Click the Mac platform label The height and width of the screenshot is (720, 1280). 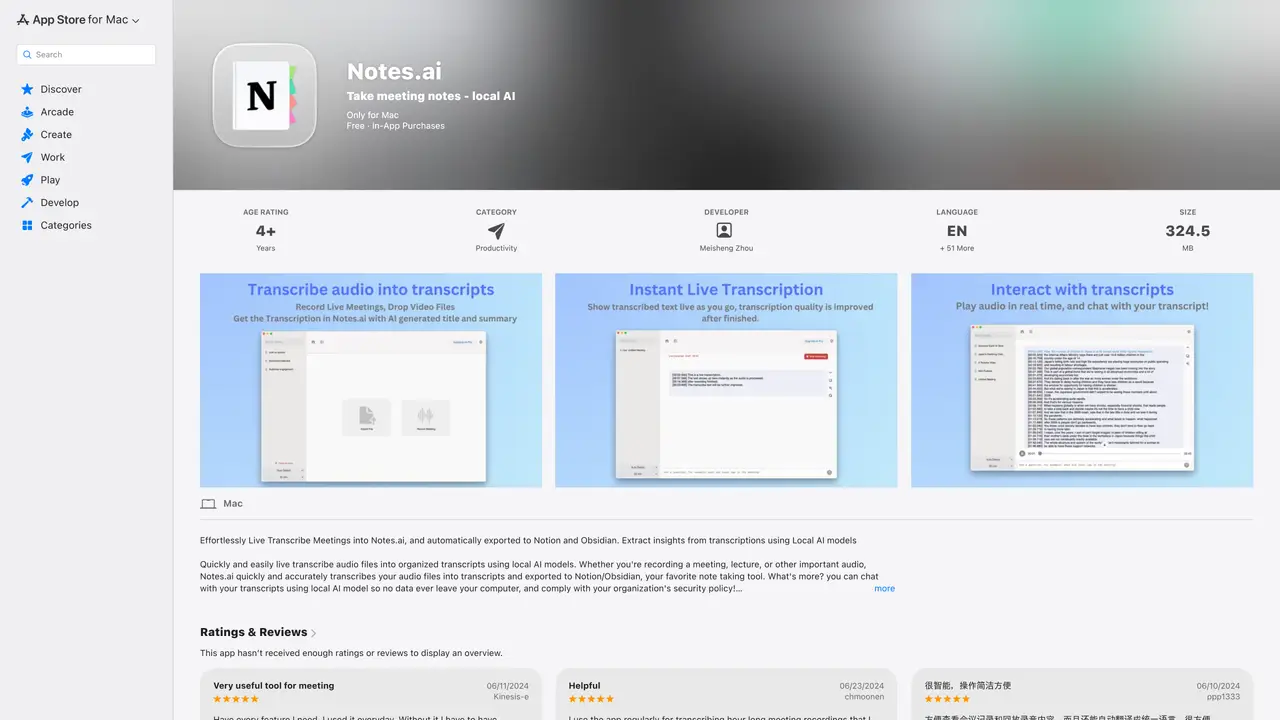pyautogui.click(x=233, y=504)
